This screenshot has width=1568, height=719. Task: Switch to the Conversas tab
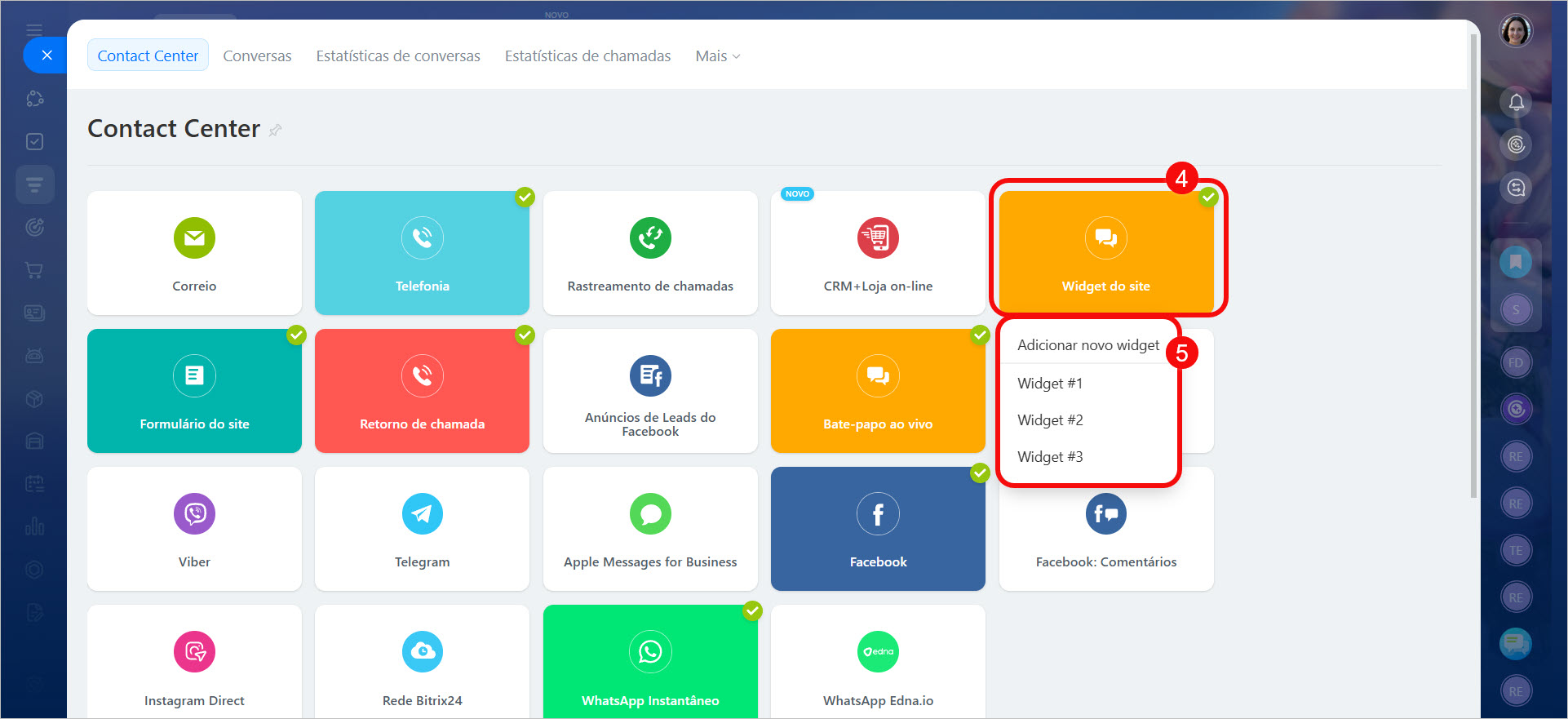point(257,55)
